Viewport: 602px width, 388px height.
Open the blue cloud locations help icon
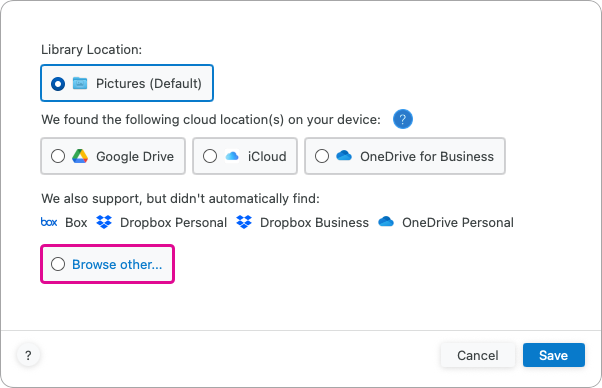[x=403, y=119]
